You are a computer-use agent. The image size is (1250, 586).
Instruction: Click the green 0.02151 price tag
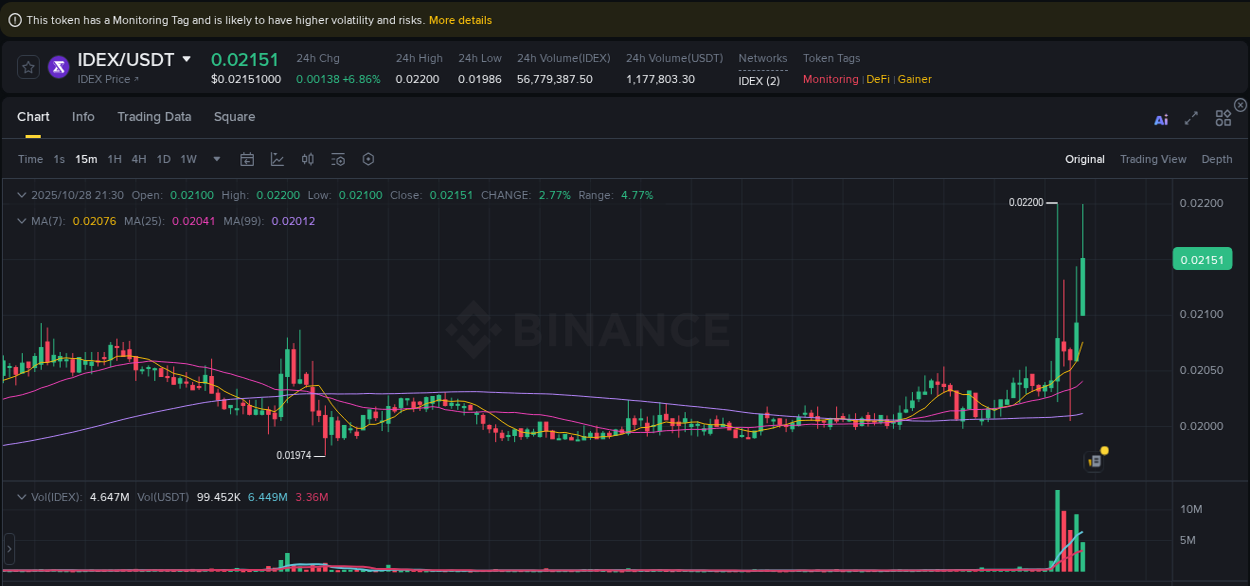1203,258
